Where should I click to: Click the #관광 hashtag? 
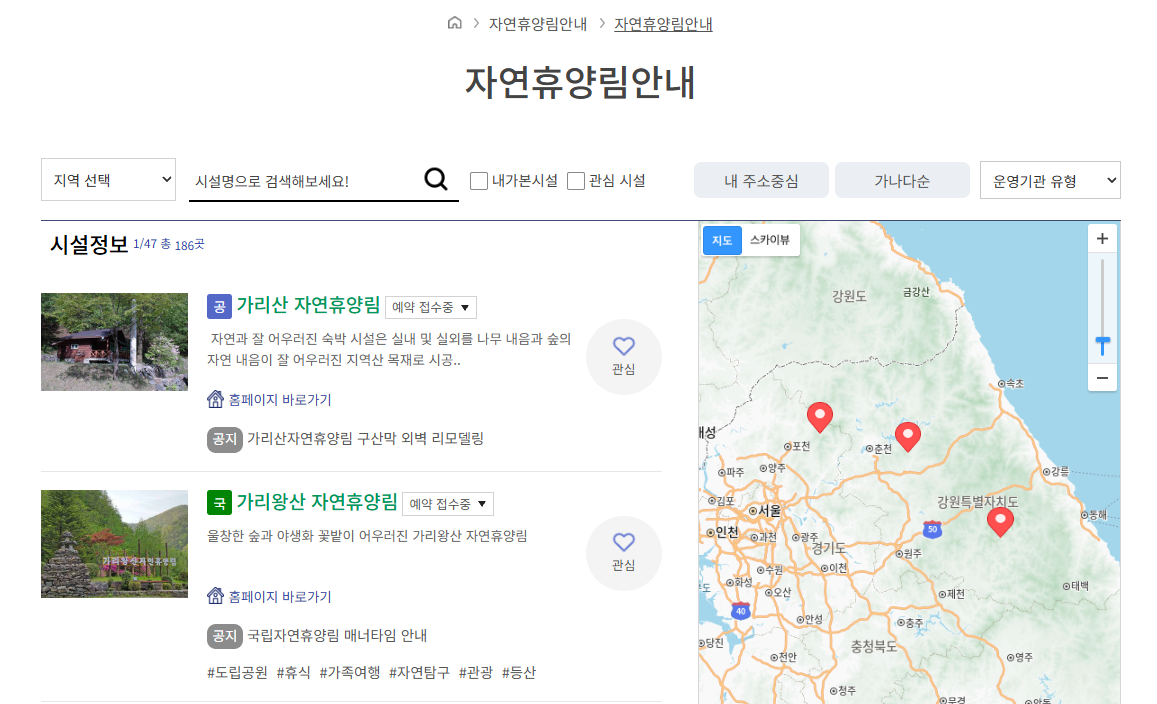point(475,672)
